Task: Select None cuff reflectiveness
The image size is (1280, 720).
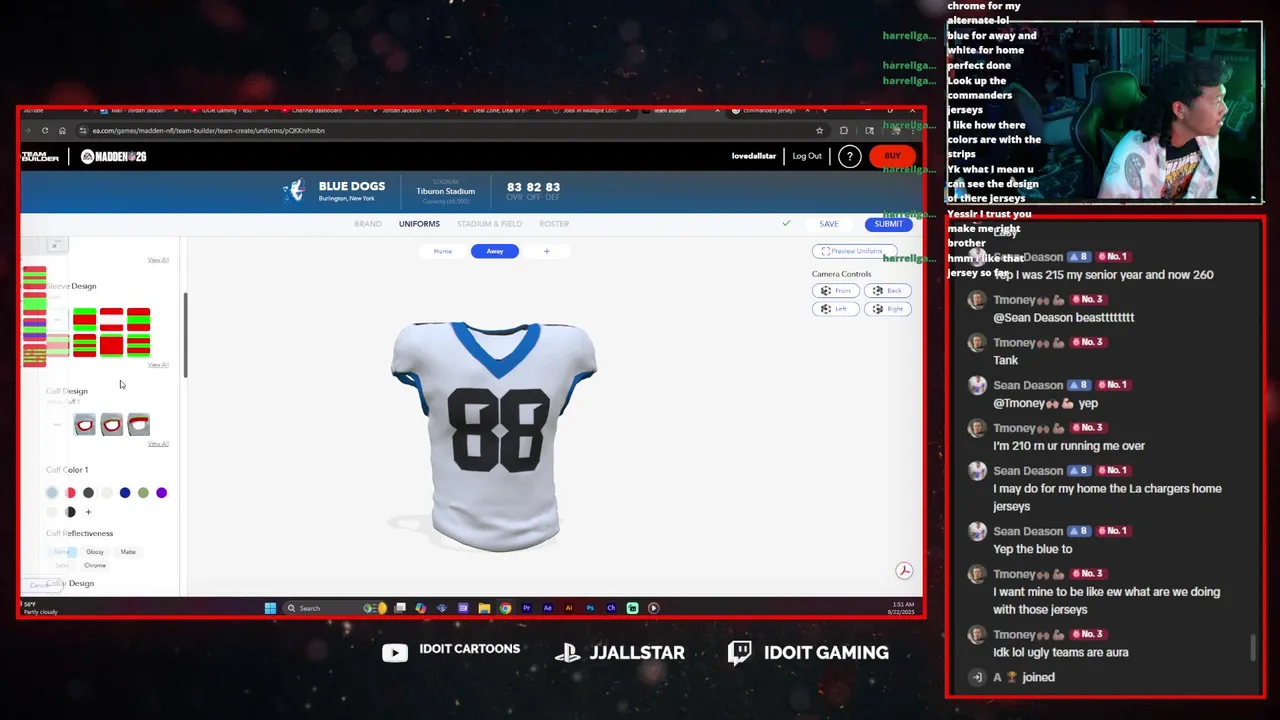Action: [x=61, y=552]
